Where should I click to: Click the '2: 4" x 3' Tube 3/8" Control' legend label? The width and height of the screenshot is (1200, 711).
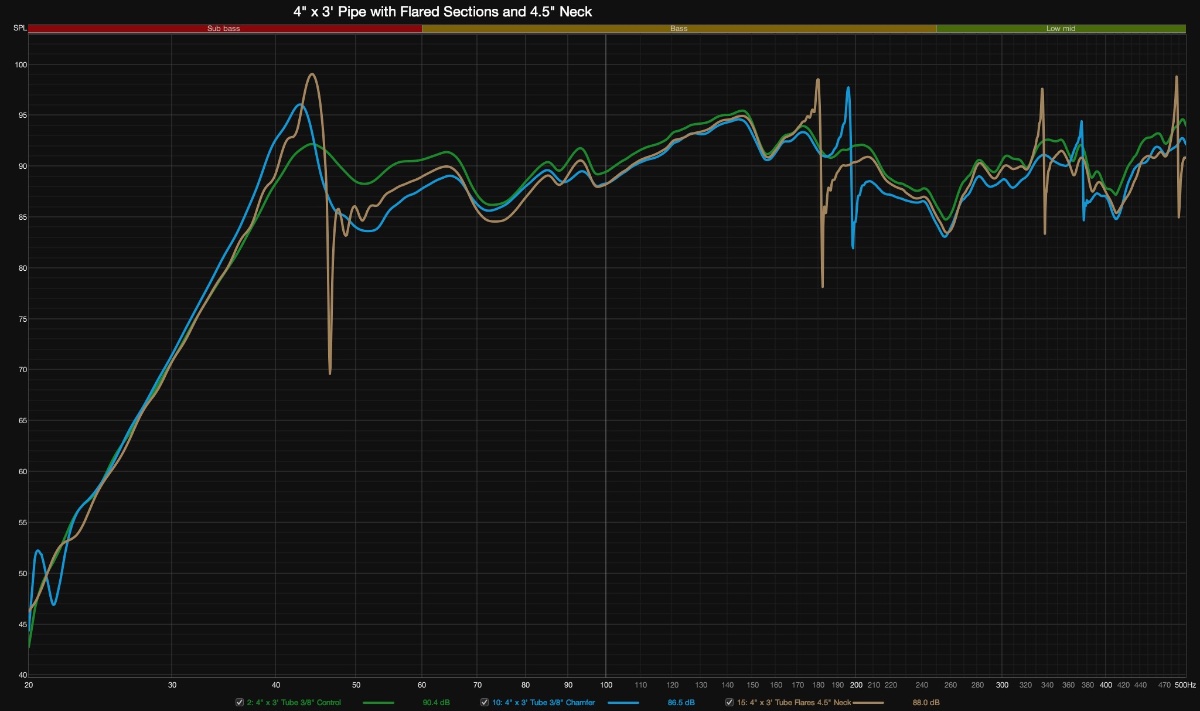tap(294, 703)
